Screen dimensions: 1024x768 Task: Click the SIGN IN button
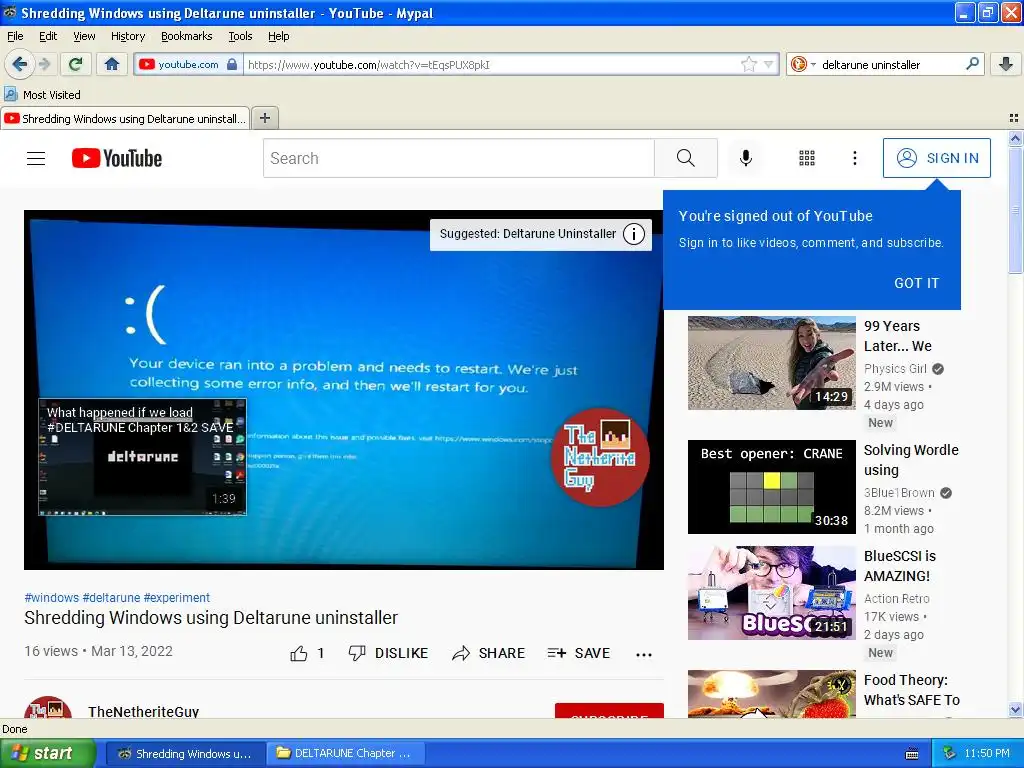(936, 158)
